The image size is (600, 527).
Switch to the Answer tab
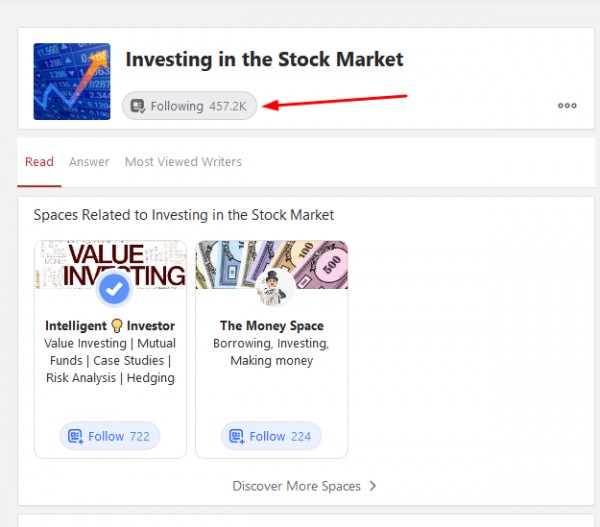click(89, 162)
